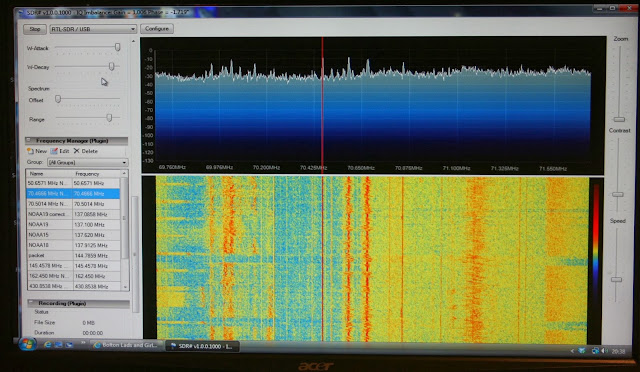Click the Delete X icon in Frequency Manager
Screen dimensions: 640x372
coord(77,151)
